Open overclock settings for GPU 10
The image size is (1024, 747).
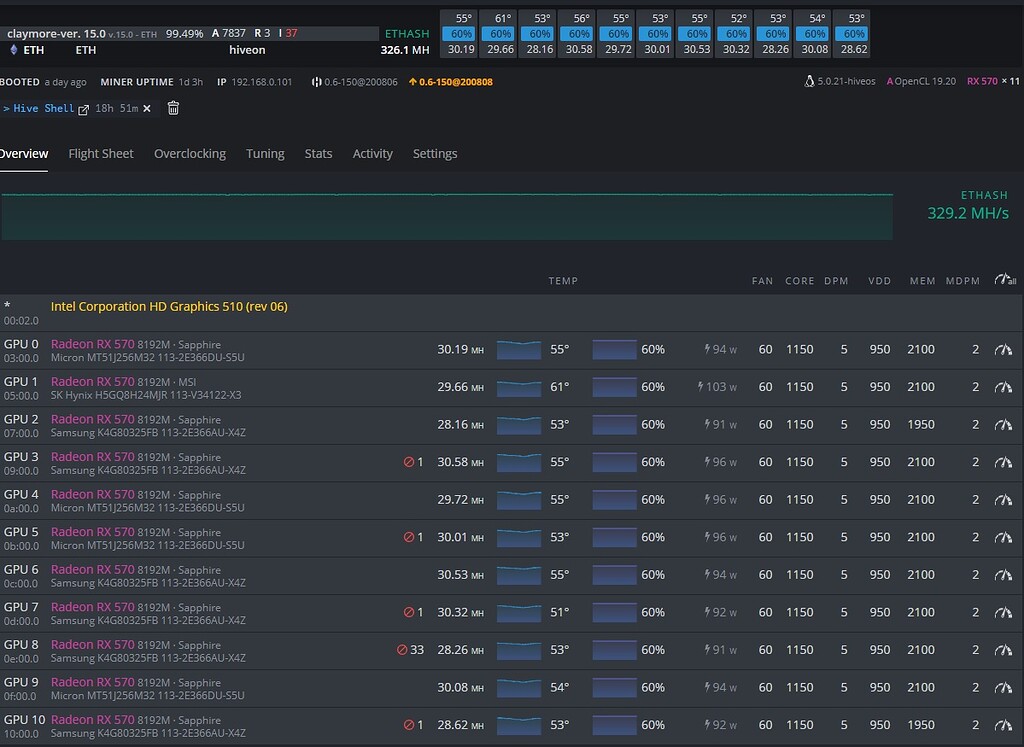(1002, 725)
